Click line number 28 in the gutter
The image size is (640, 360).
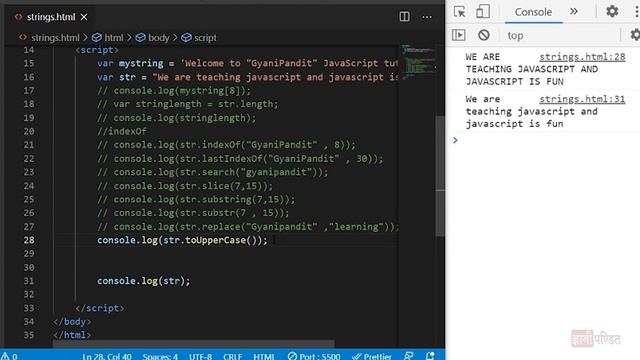(x=29, y=240)
